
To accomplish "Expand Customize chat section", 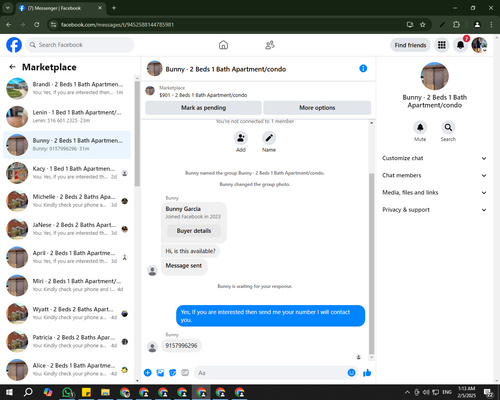I will [434, 158].
